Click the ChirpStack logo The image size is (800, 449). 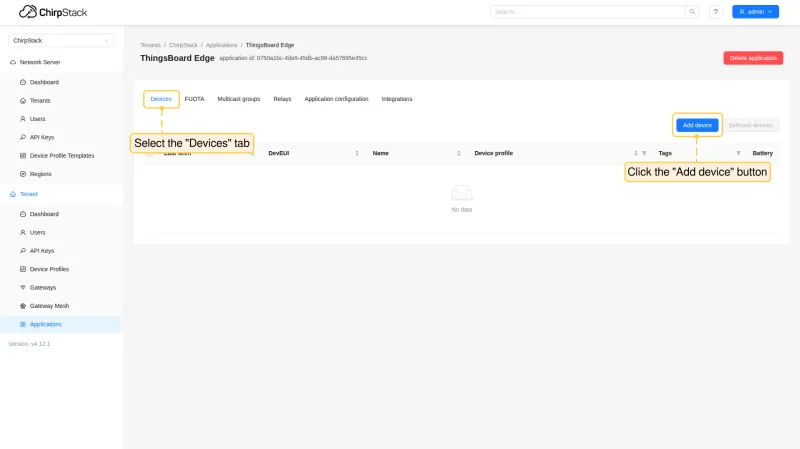[53, 12]
